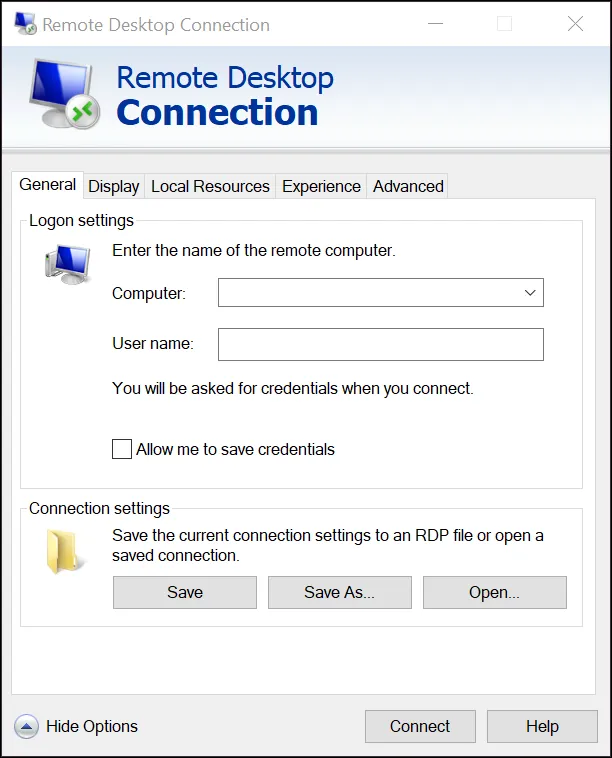Click the 'Logon settings' group label
The width and height of the screenshot is (612, 758).
pos(81,220)
